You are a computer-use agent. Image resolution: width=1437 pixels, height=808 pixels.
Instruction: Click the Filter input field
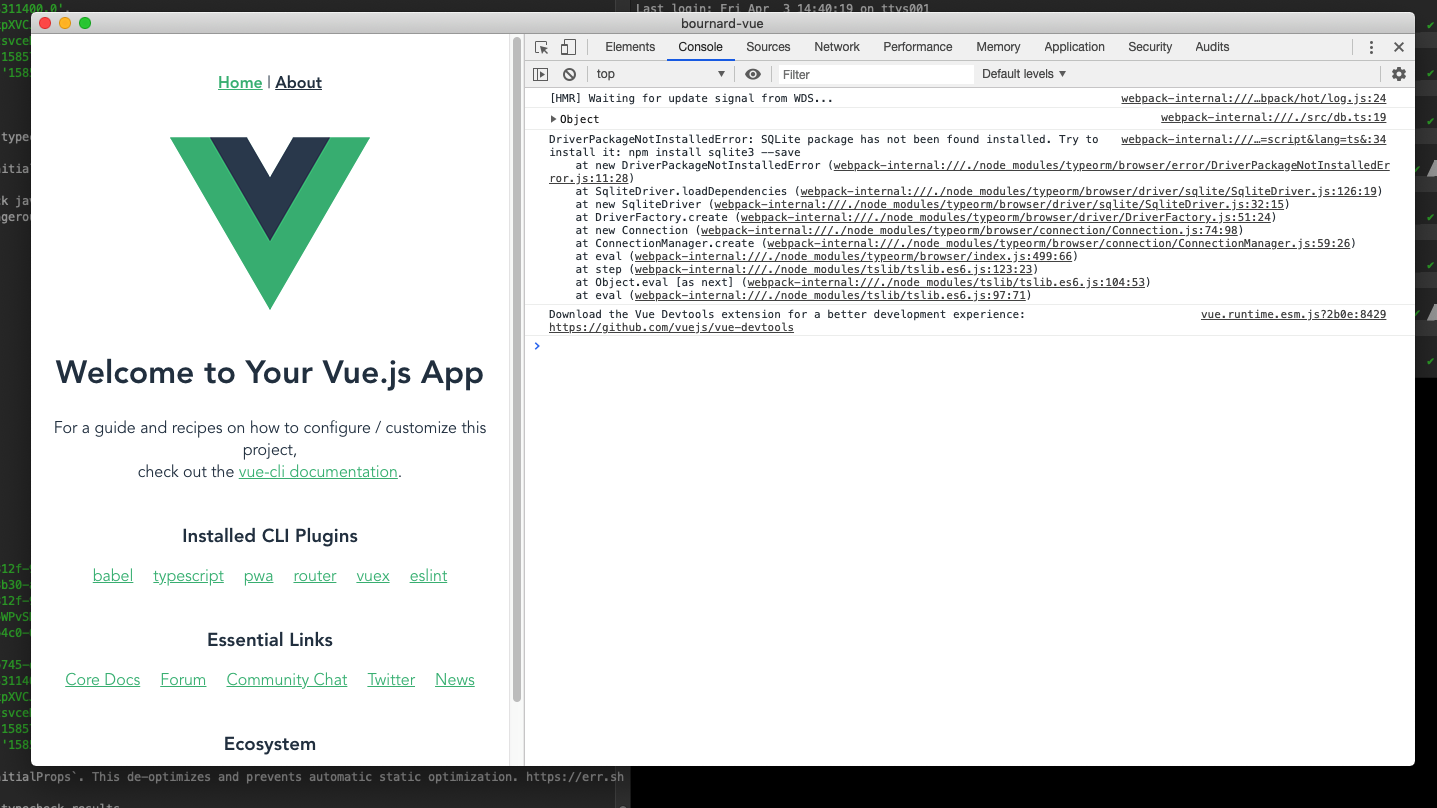[870, 73]
